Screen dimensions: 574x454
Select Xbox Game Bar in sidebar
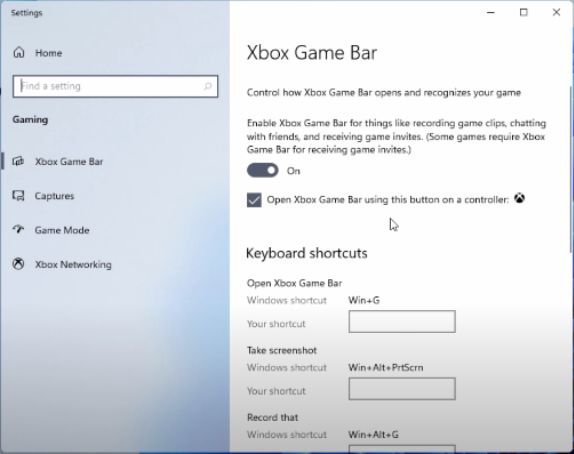click(69, 161)
